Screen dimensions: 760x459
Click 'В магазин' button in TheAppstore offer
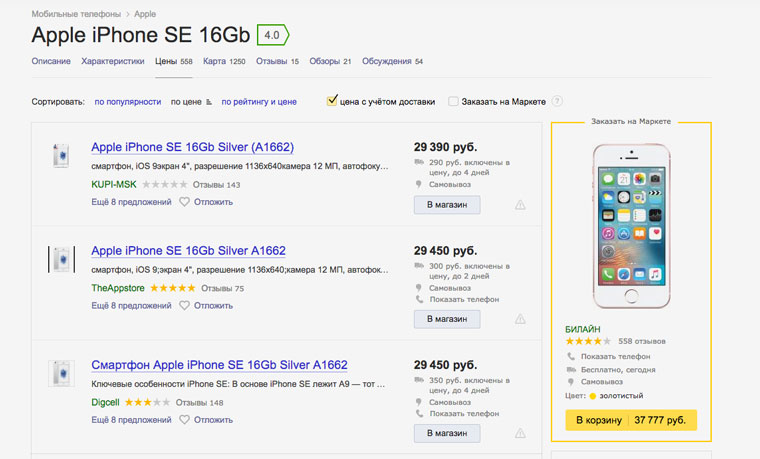click(447, 319)
